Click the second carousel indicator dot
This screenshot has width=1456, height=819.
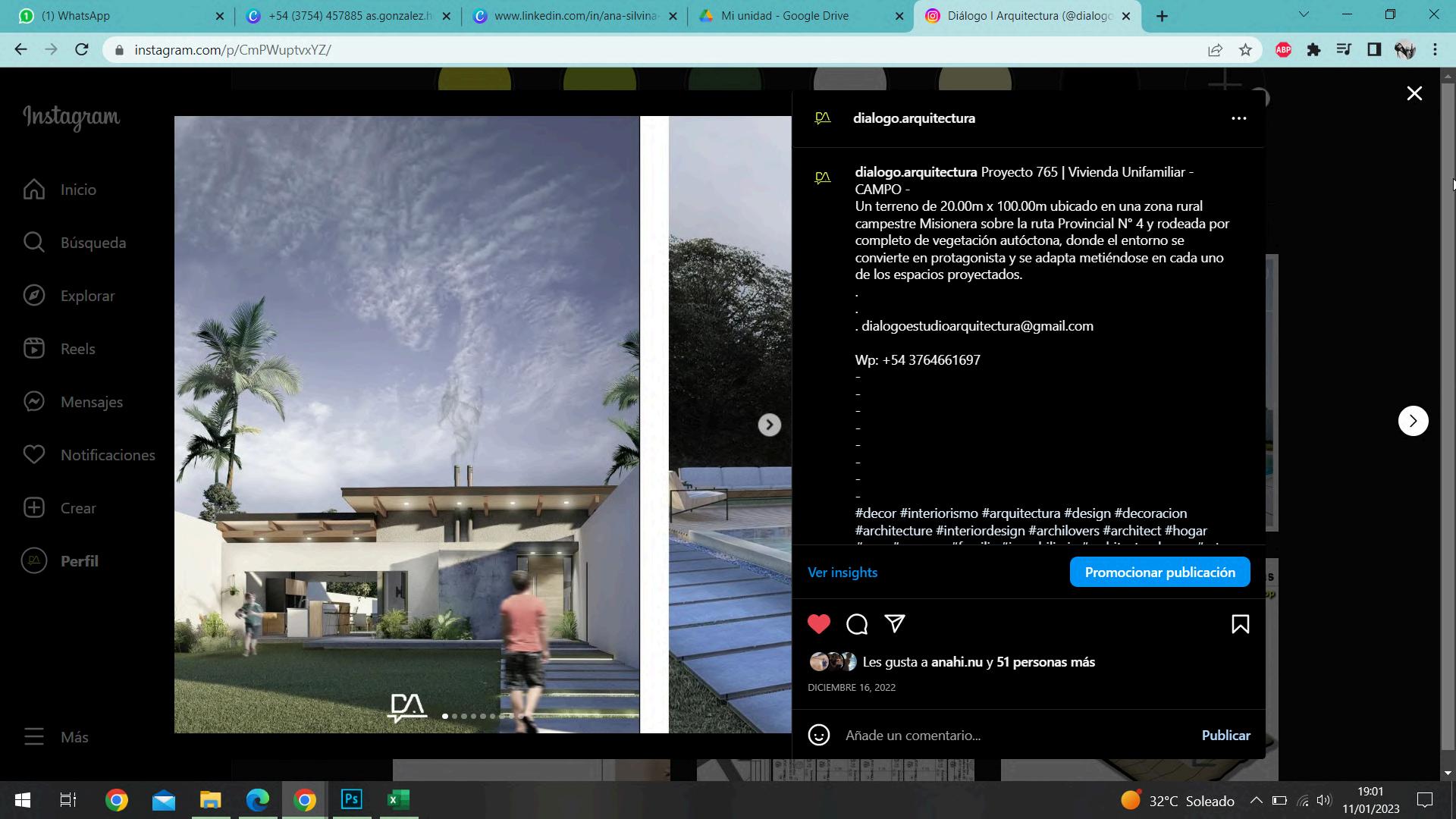[x=454, y=716]
